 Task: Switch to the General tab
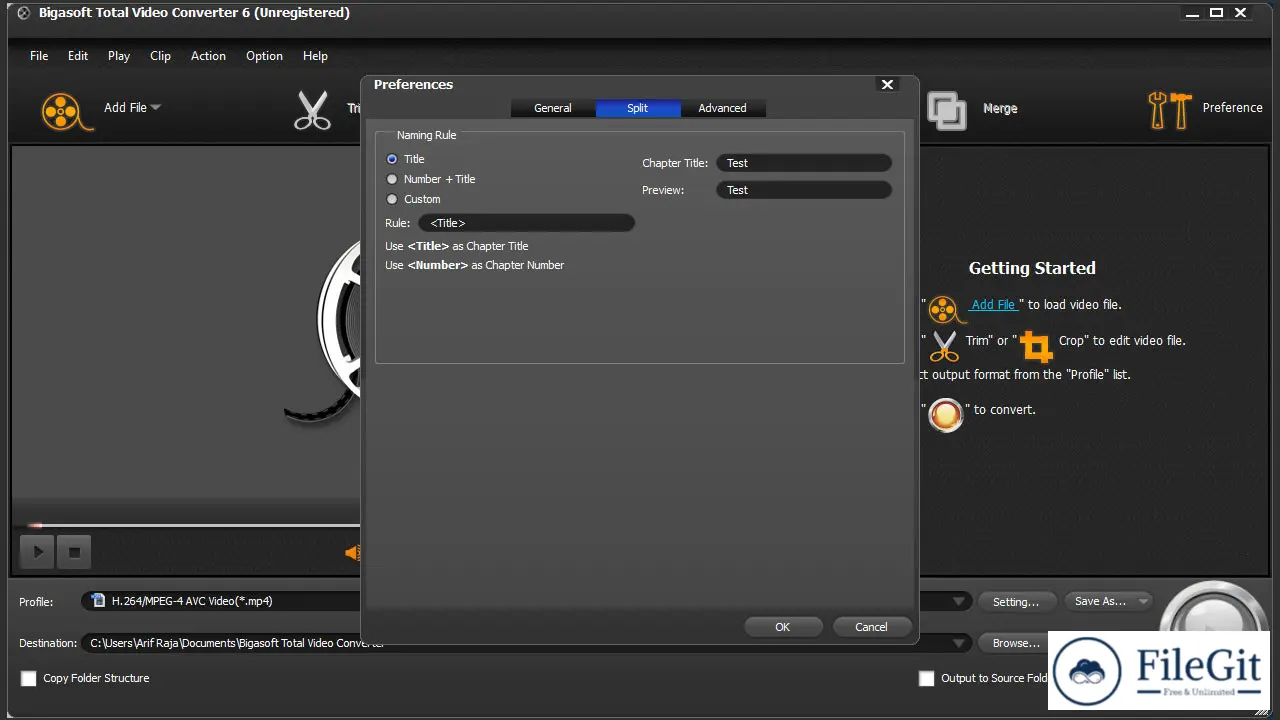(x=553, y=108)
